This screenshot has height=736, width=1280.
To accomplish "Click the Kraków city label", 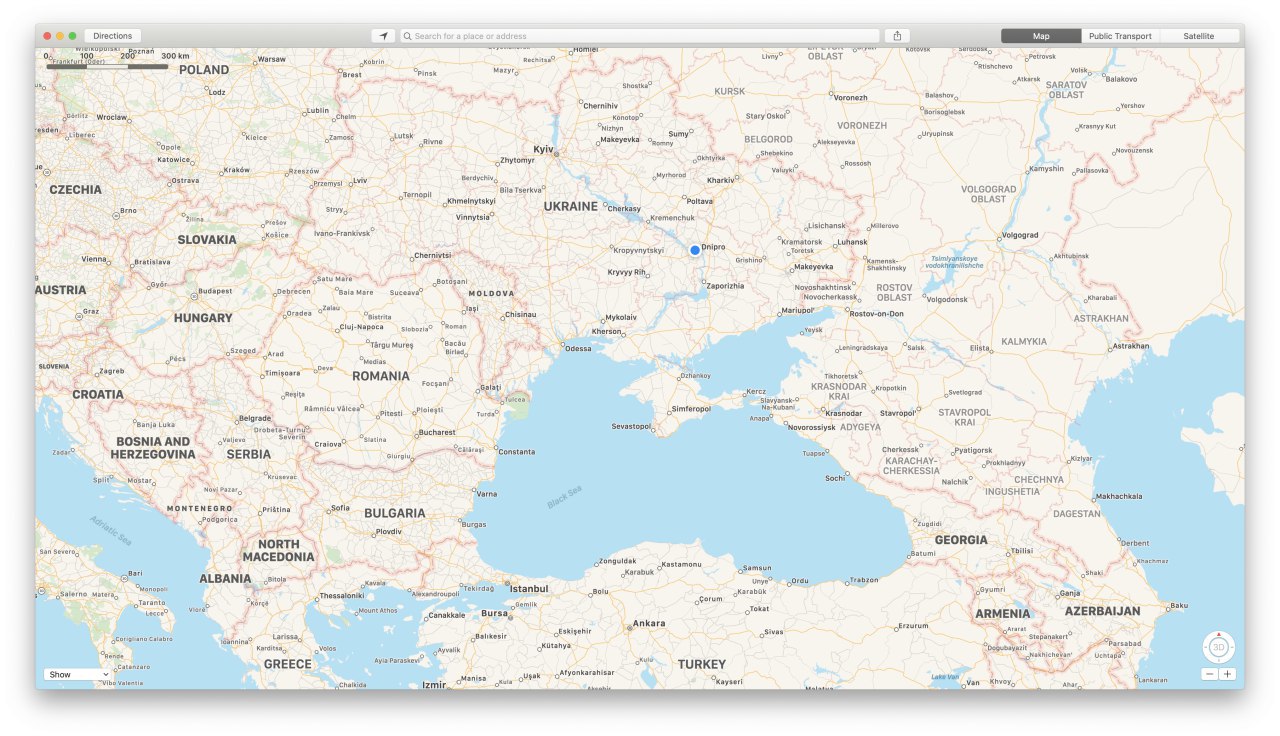I will point(237,170).
